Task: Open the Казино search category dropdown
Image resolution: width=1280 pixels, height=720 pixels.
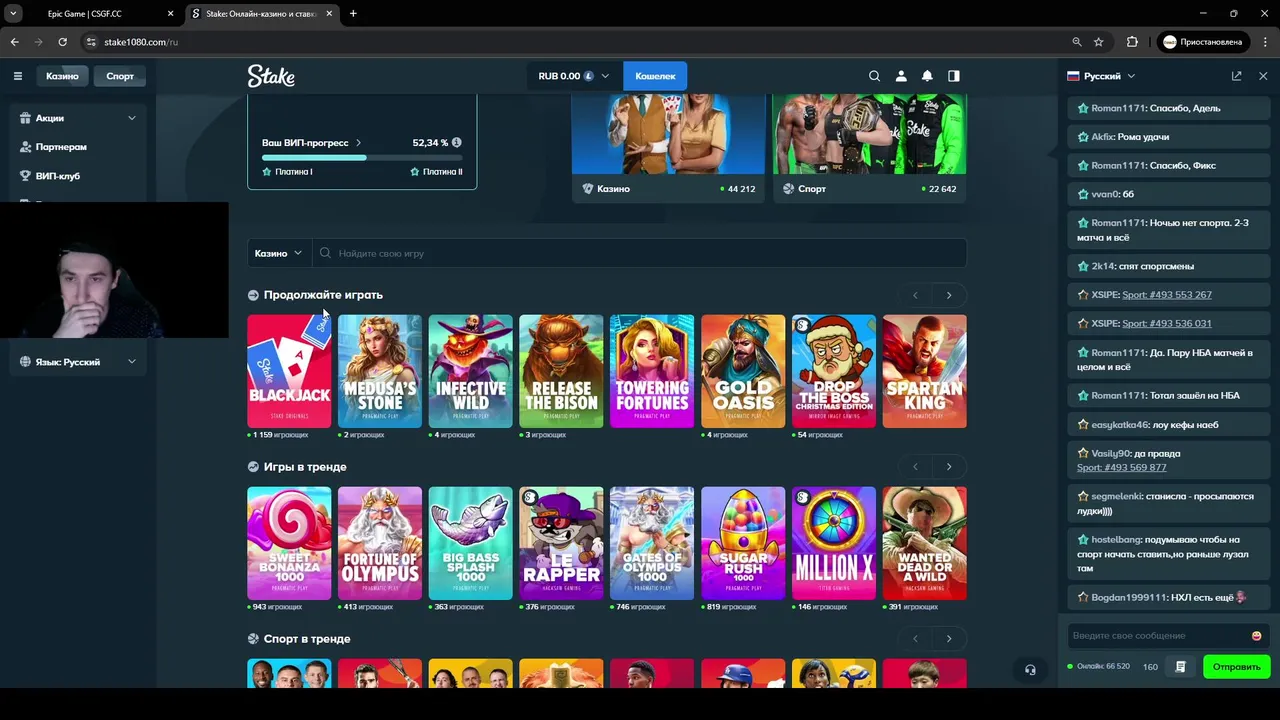Action: coord(279,254)
